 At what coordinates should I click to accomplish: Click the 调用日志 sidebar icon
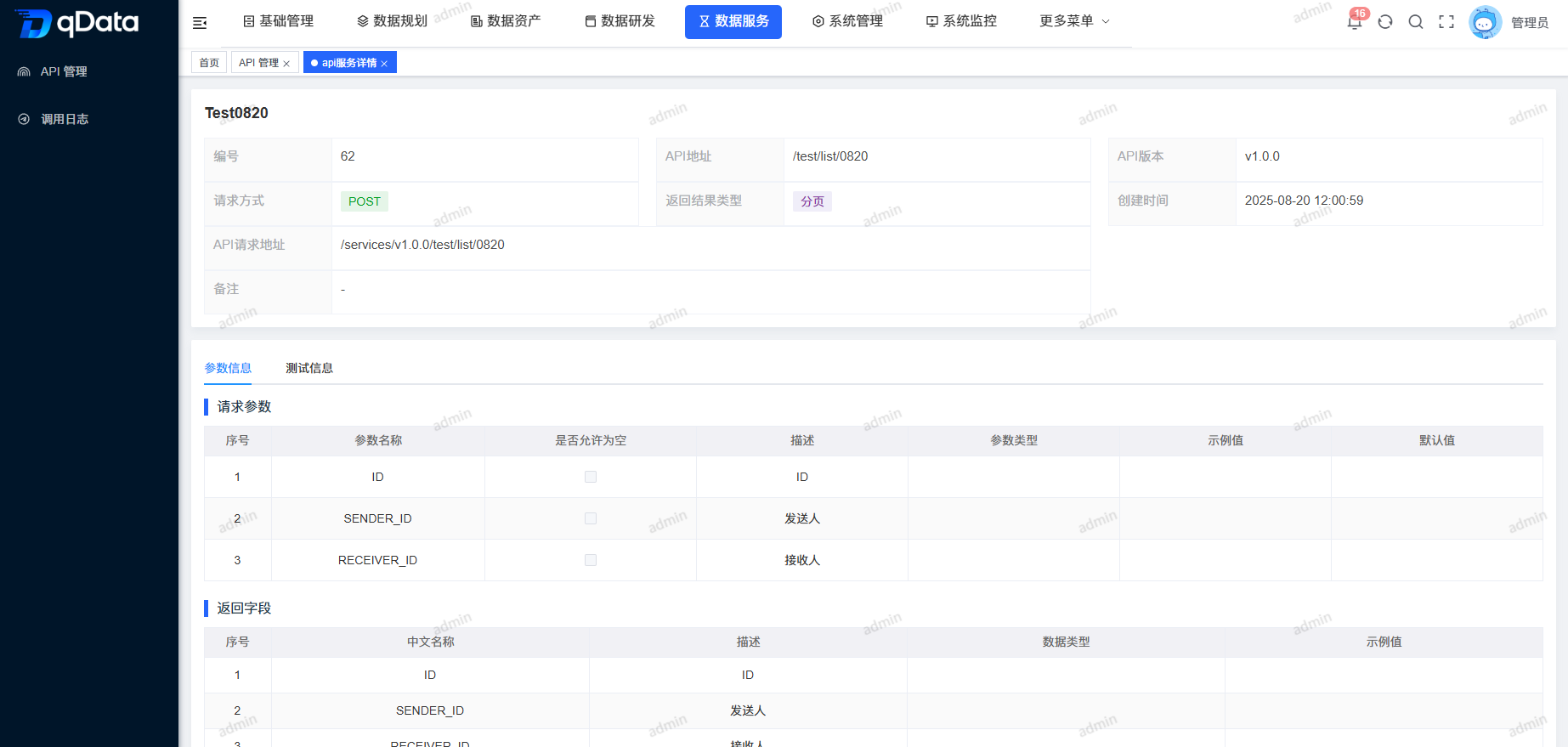[x=24, y=119]
